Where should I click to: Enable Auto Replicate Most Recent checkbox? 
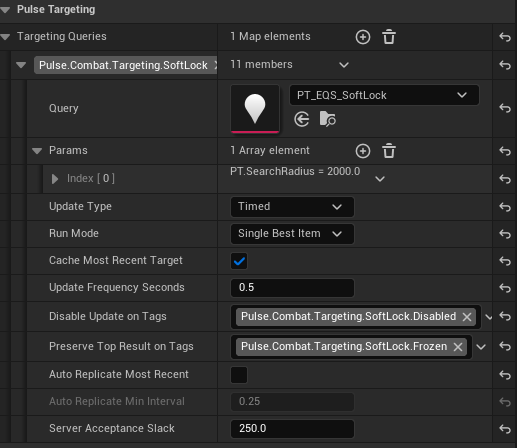[x=239, y=375]
